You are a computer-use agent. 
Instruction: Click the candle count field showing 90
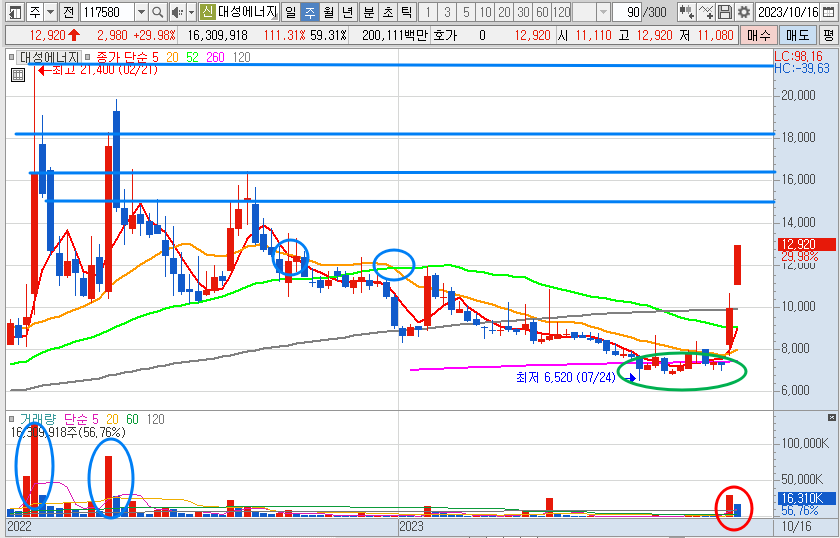[627, 11]
